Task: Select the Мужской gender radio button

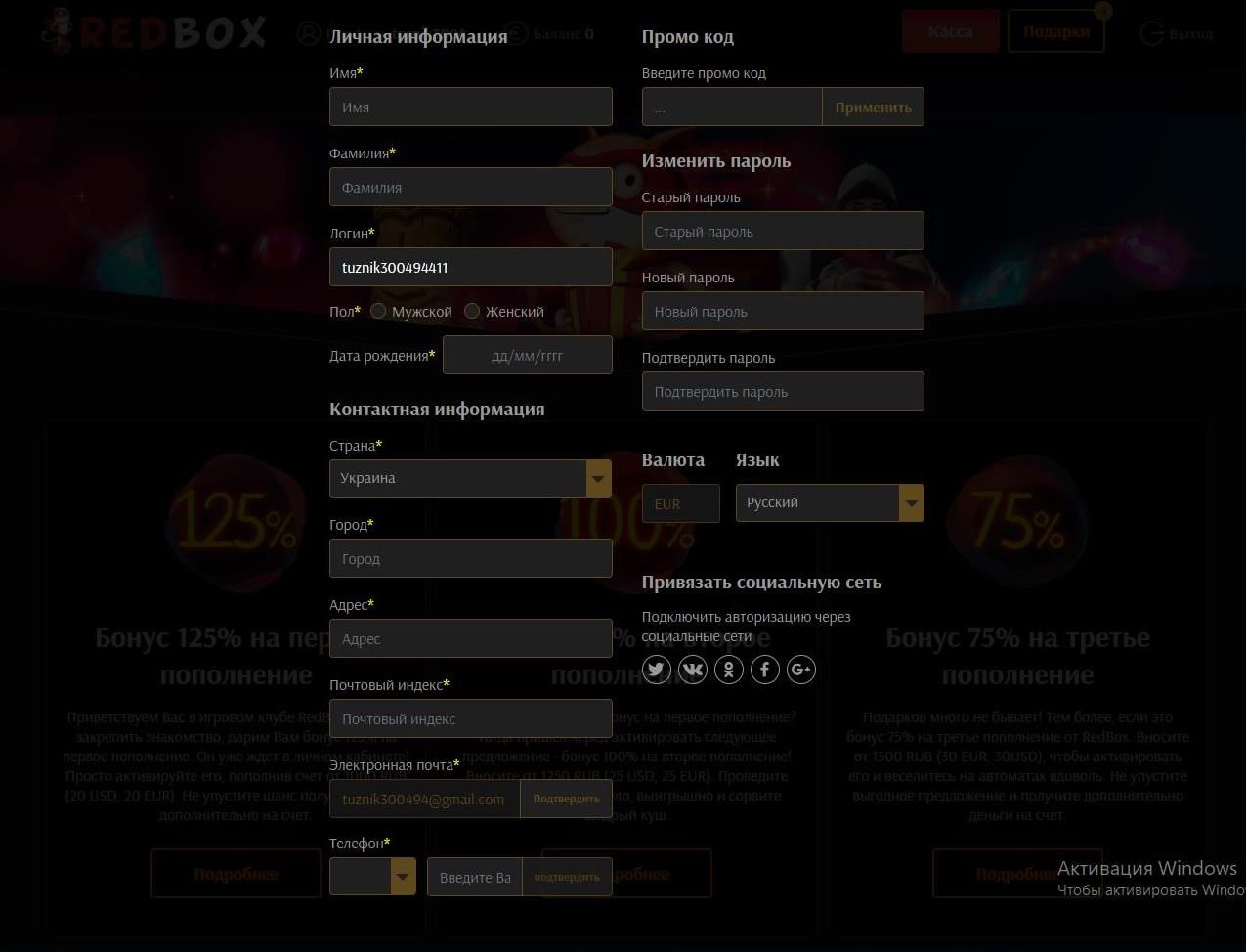Action: click(378, 311)
